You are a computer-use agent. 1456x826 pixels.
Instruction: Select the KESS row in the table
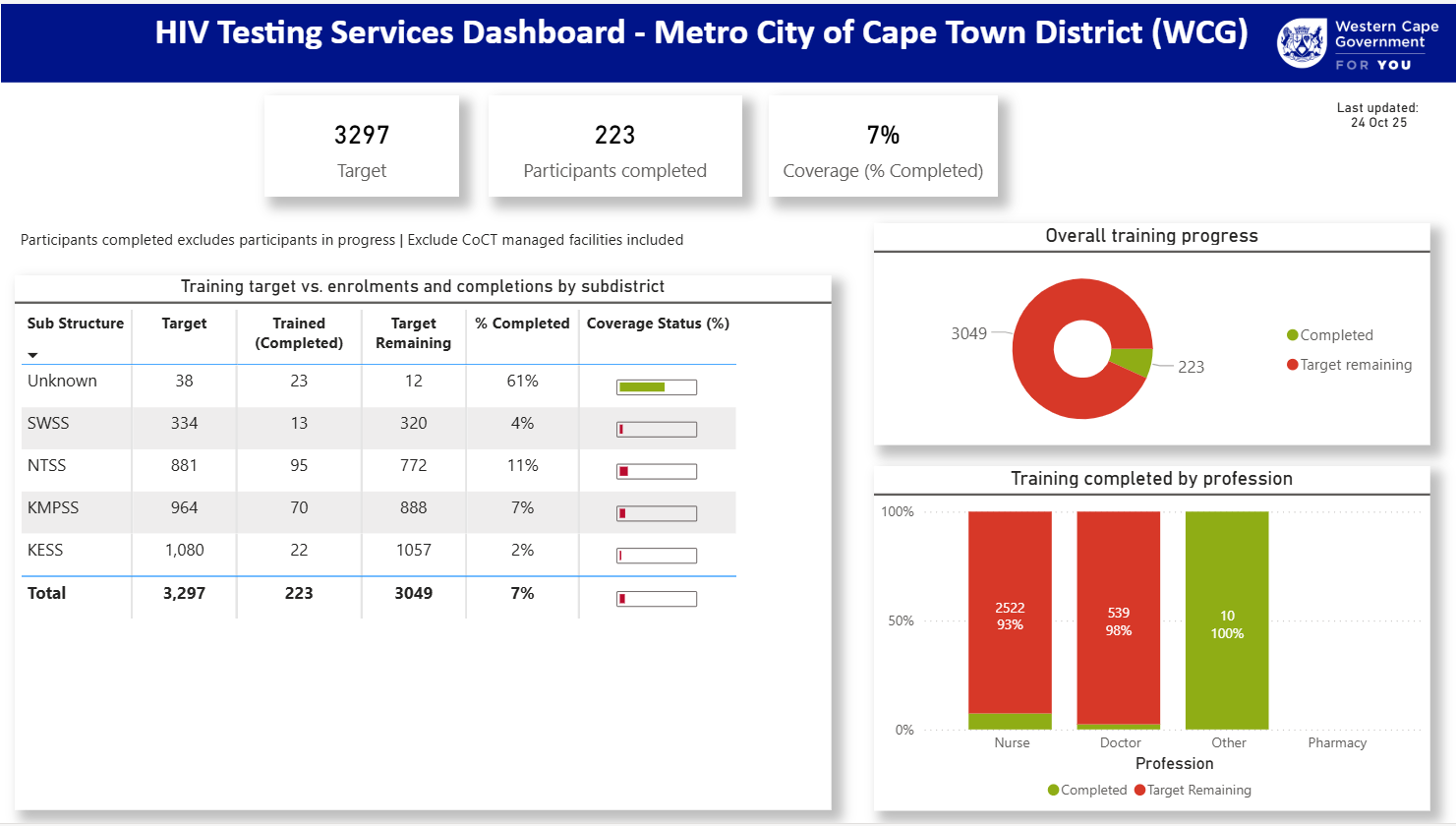(x=45, y=551)
